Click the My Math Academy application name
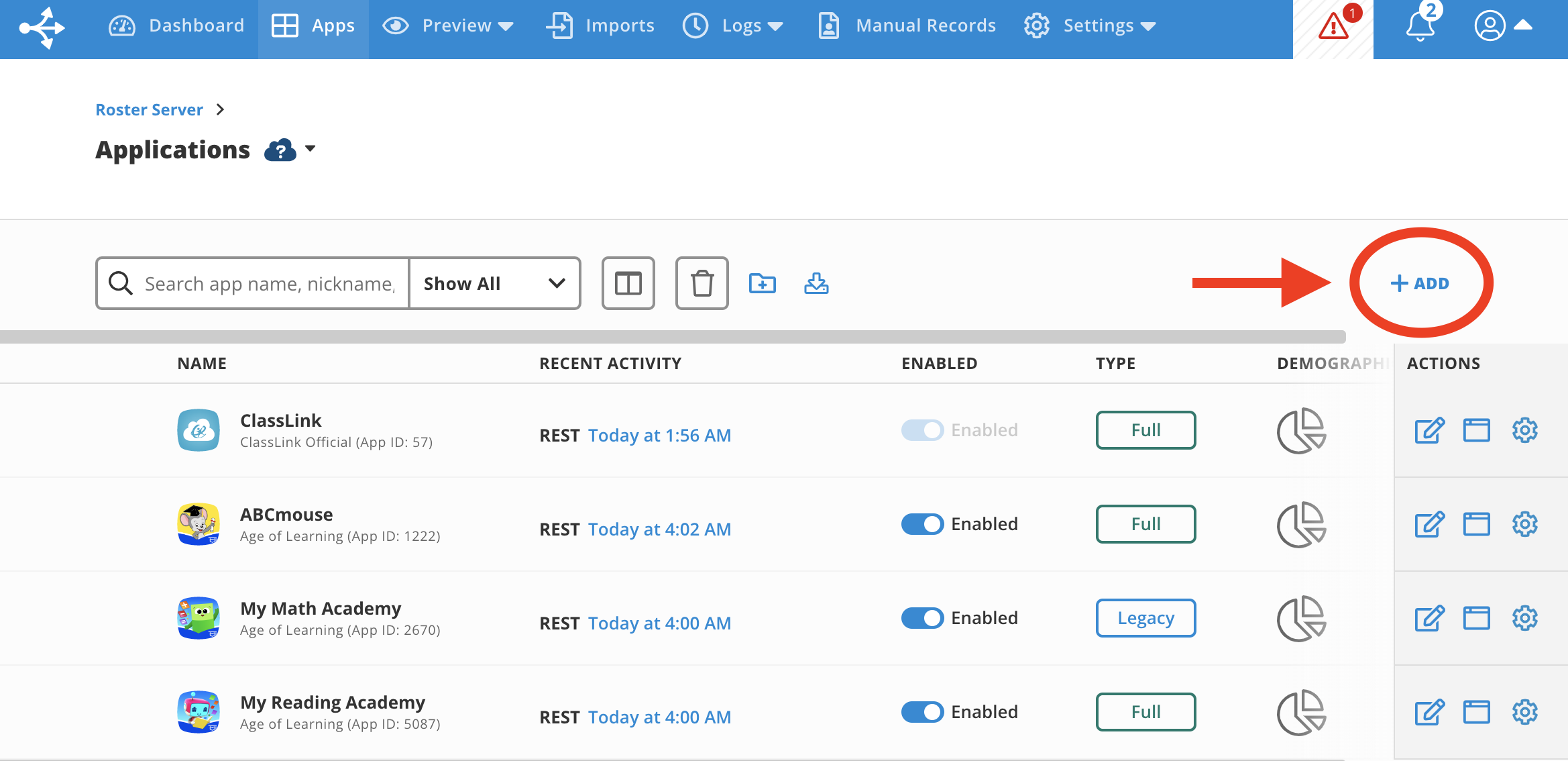 [x=321, y=609]
